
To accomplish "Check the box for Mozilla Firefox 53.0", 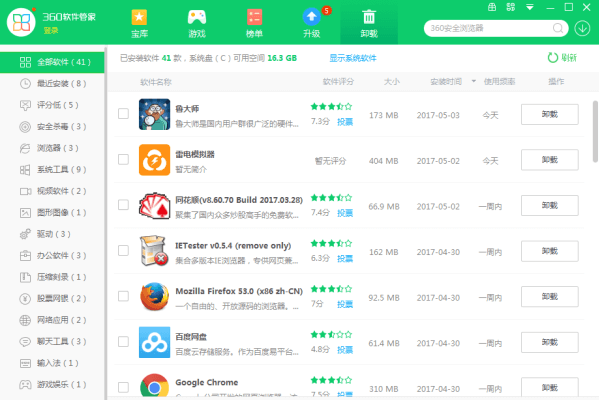I will tap(123, 296).
